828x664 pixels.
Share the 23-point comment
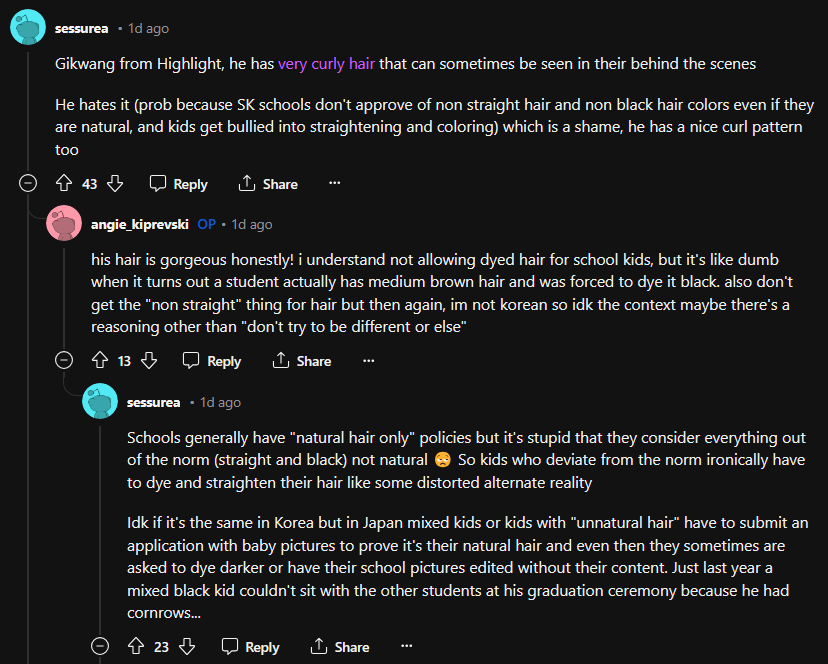click(340, 647)
